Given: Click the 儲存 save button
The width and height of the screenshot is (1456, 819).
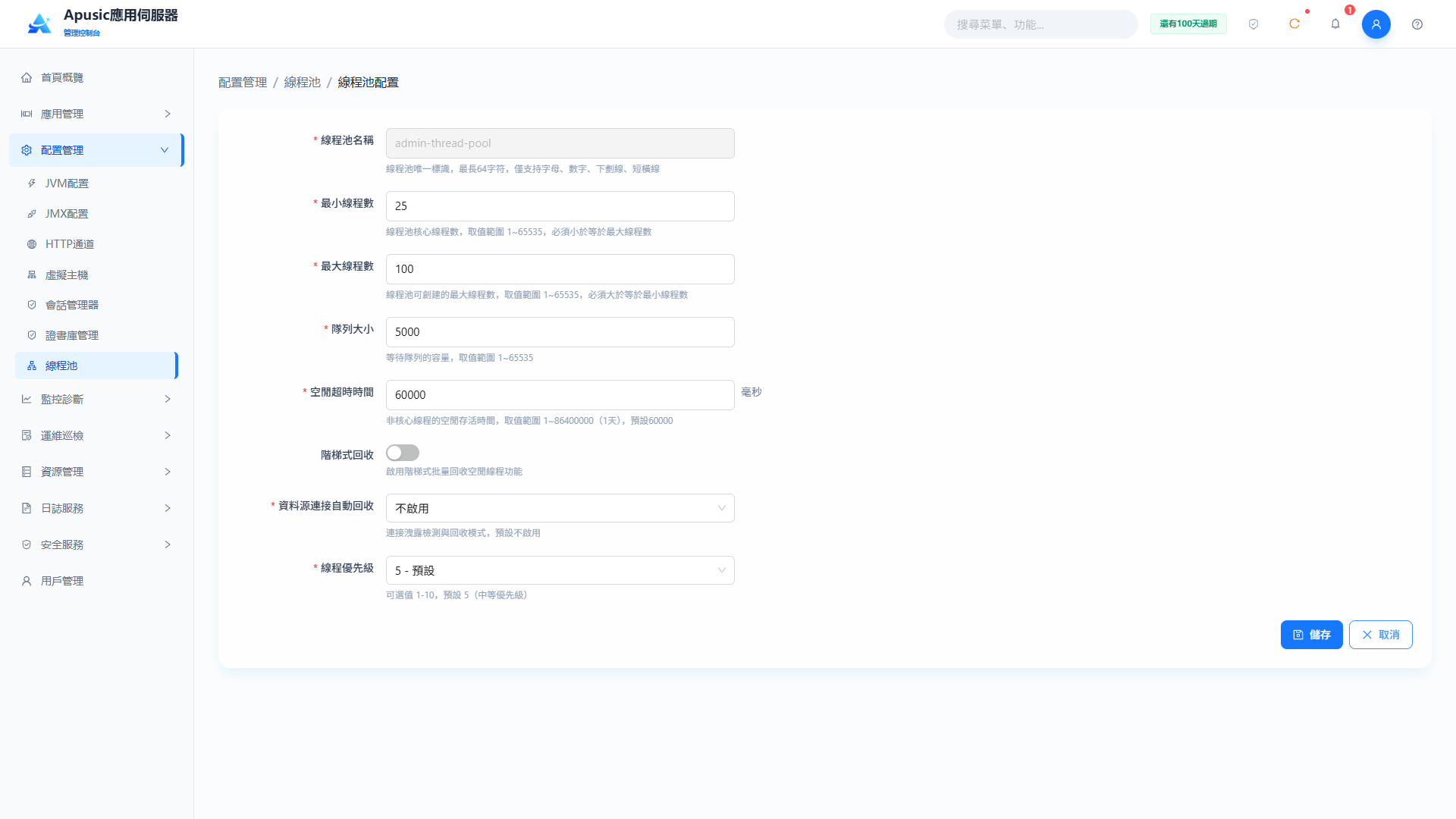Looking at the screenshot, I should (1311, 635).
